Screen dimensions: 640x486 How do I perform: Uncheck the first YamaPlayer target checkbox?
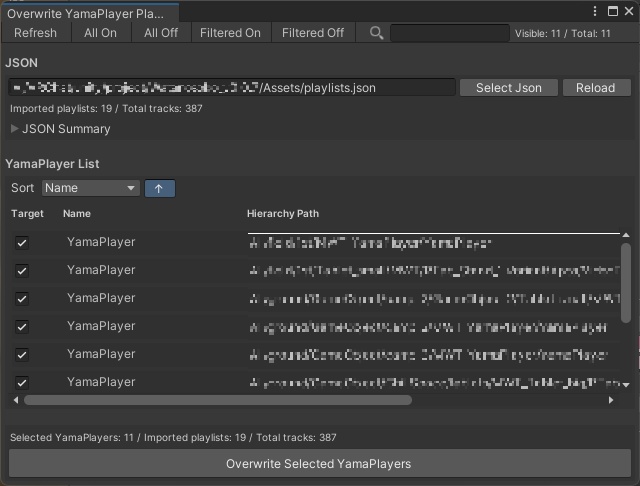pyautogui.click(x=22, y=242)
